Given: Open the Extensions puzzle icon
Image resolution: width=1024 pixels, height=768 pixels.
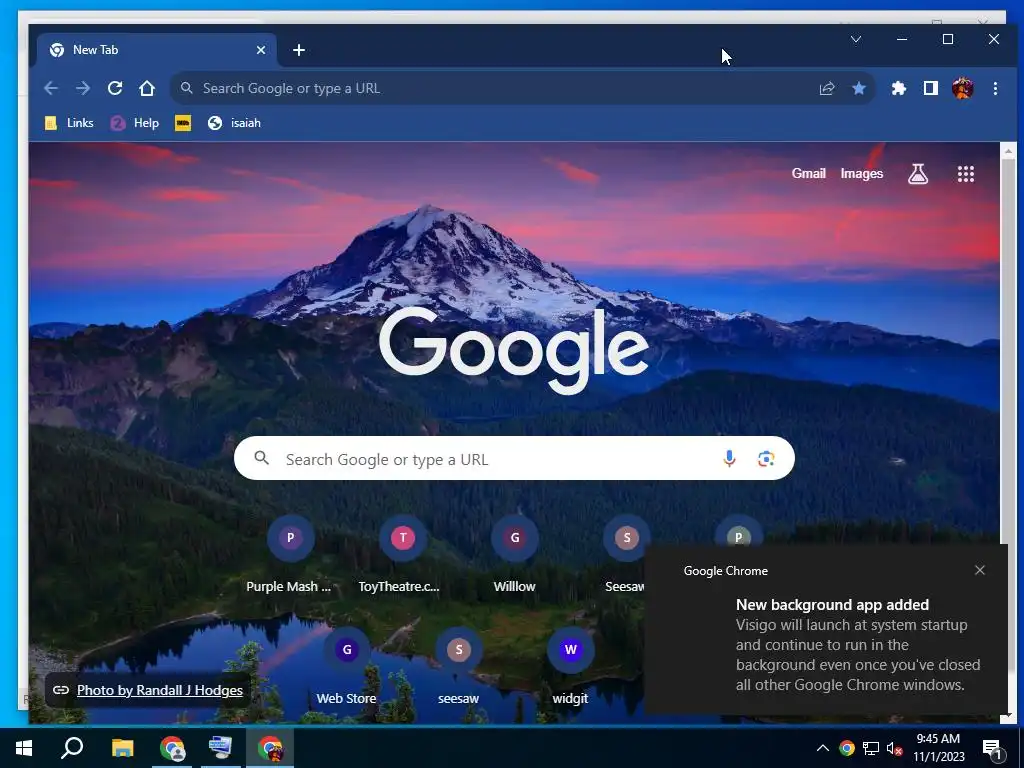Looking at the screenshot, I should coord(899,88).
